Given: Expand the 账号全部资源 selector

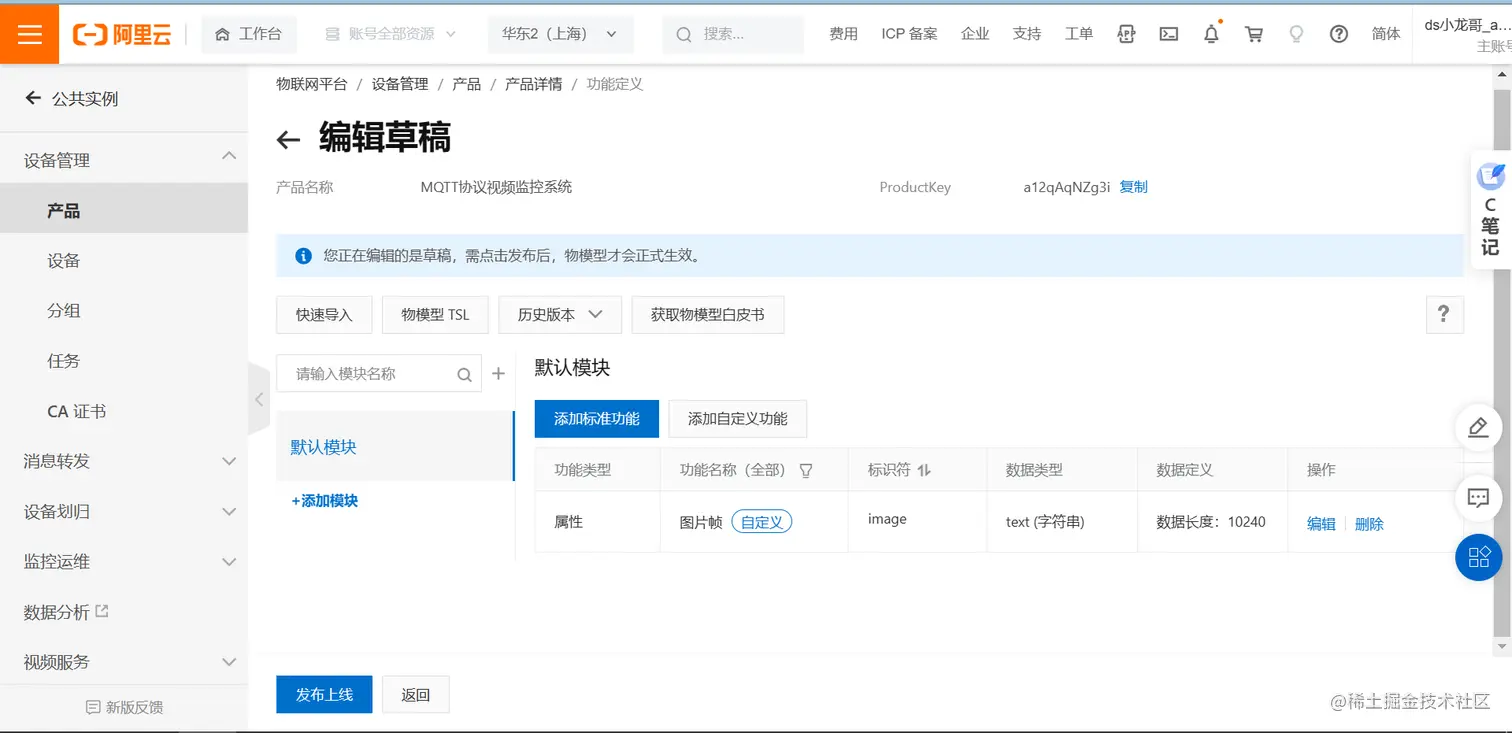Looking at the screenshot, I should (391, 34).
